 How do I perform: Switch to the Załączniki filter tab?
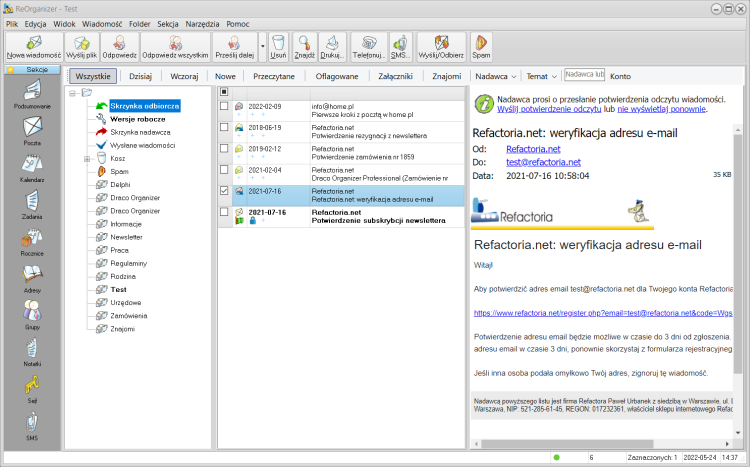[x=395, y=76]
